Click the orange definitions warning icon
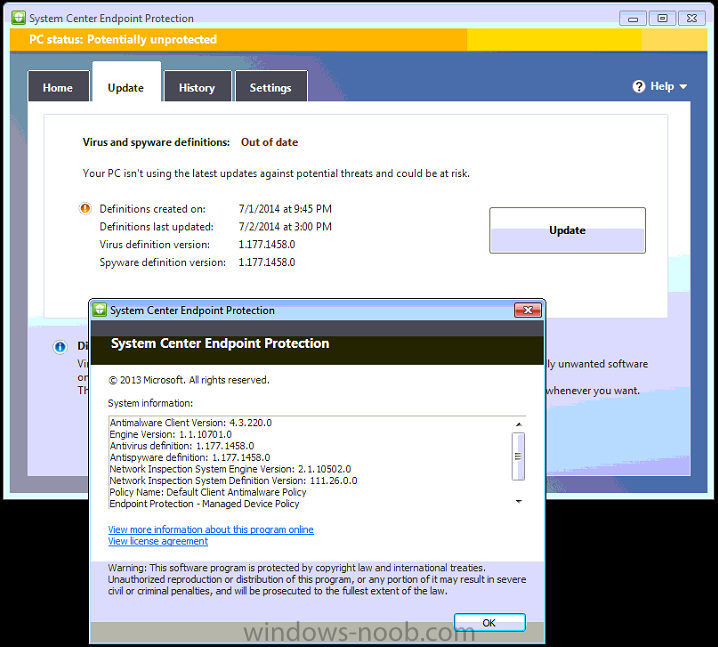 (x=85, y=208)
